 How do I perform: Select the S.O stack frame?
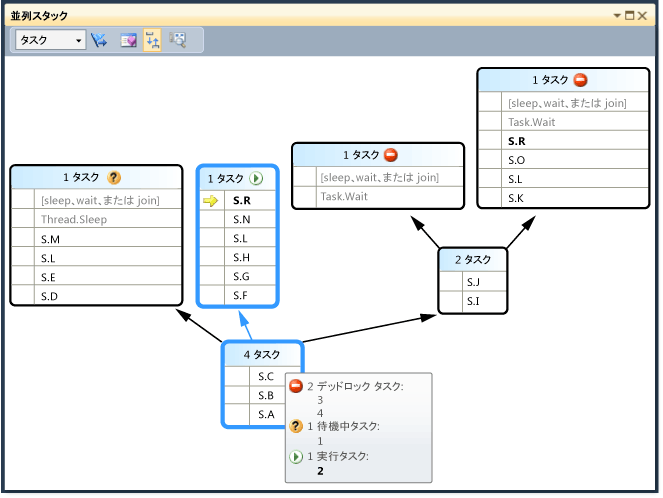[516, 160]
